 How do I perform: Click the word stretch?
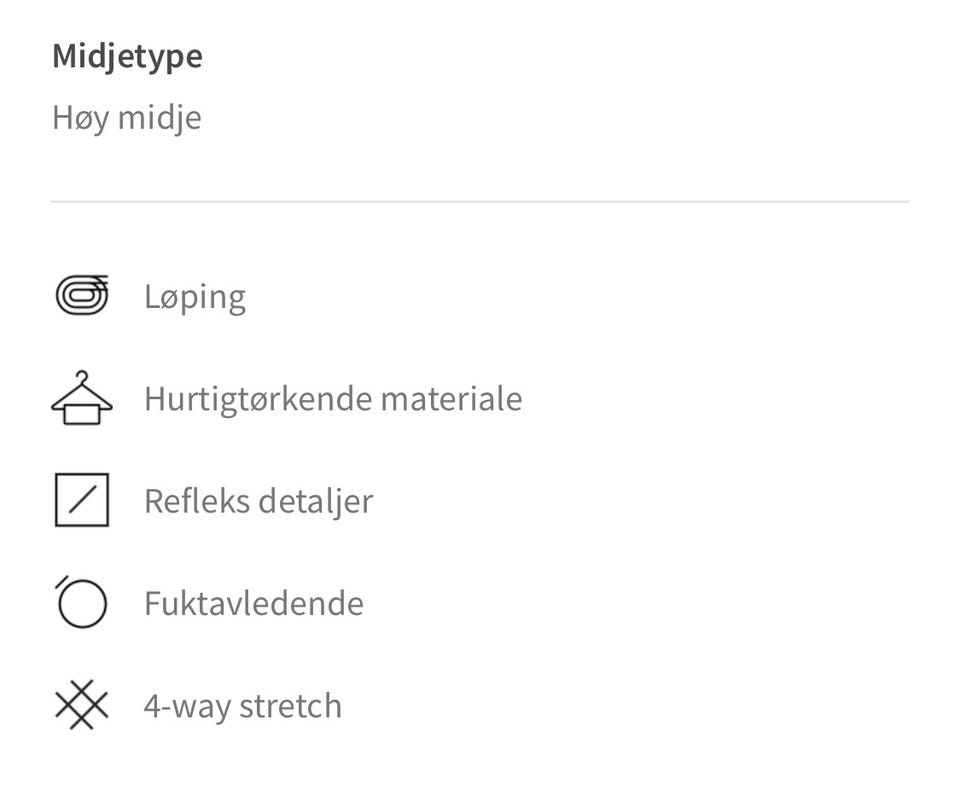(x=290, y=706)
